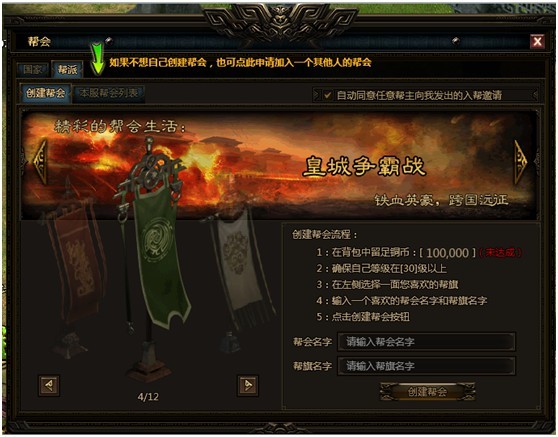Click the 未达成 status text
This screenshot has height=437, width=558.
point(500,253)
